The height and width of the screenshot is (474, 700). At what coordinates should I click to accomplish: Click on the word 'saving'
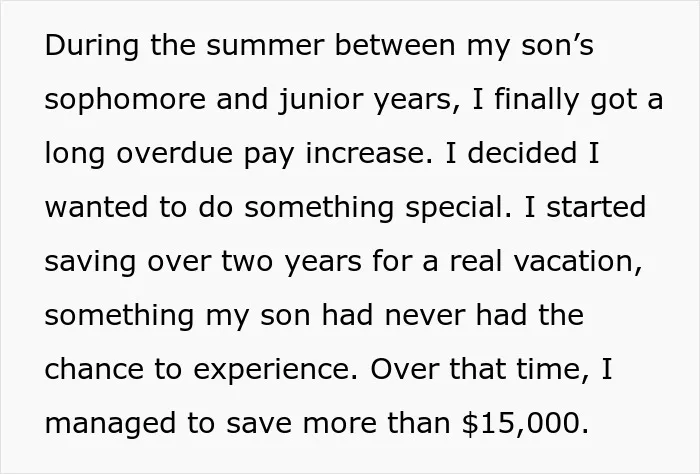click(90, 262)
